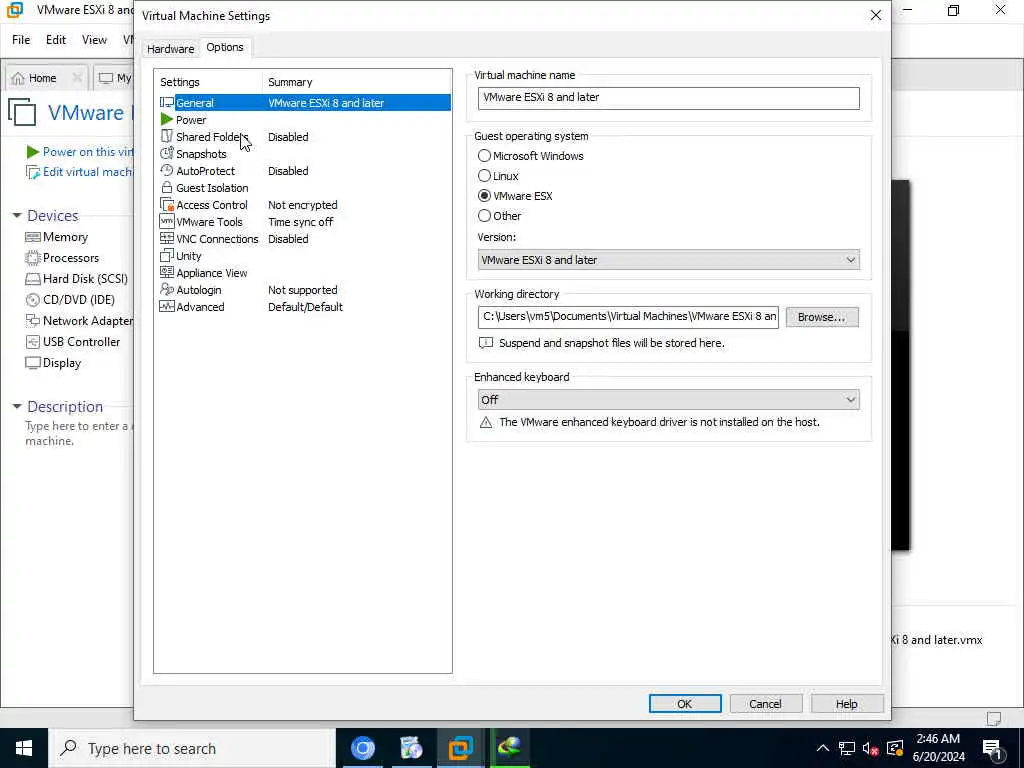Click the Virtual machine name field
Image resolution: width=1024 pixels, height=768 pixels.
pos(668,98)
